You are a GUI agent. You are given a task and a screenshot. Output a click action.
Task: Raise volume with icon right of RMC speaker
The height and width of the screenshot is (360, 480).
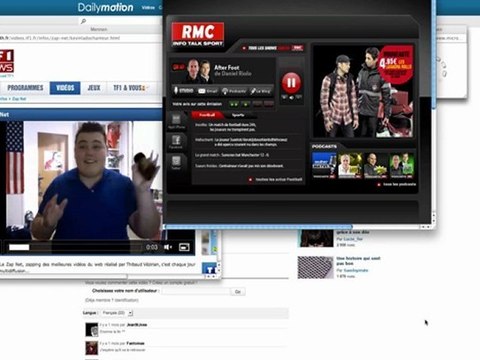(299, 97)
